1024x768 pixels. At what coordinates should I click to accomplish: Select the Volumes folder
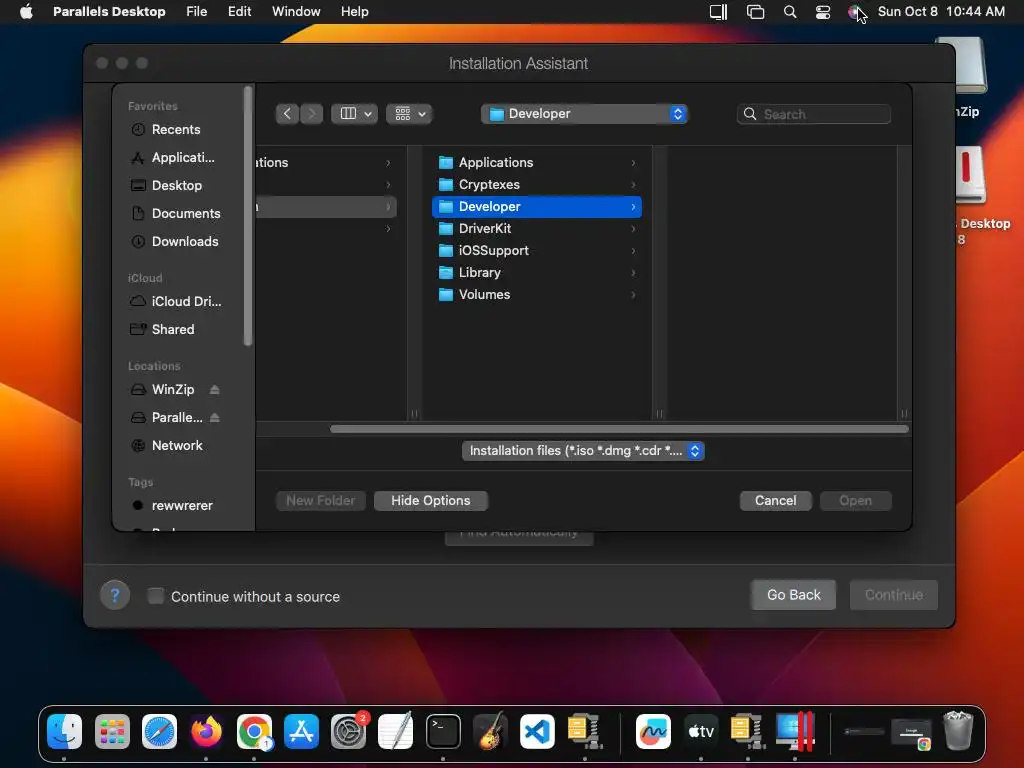click(x=537, y=295)
